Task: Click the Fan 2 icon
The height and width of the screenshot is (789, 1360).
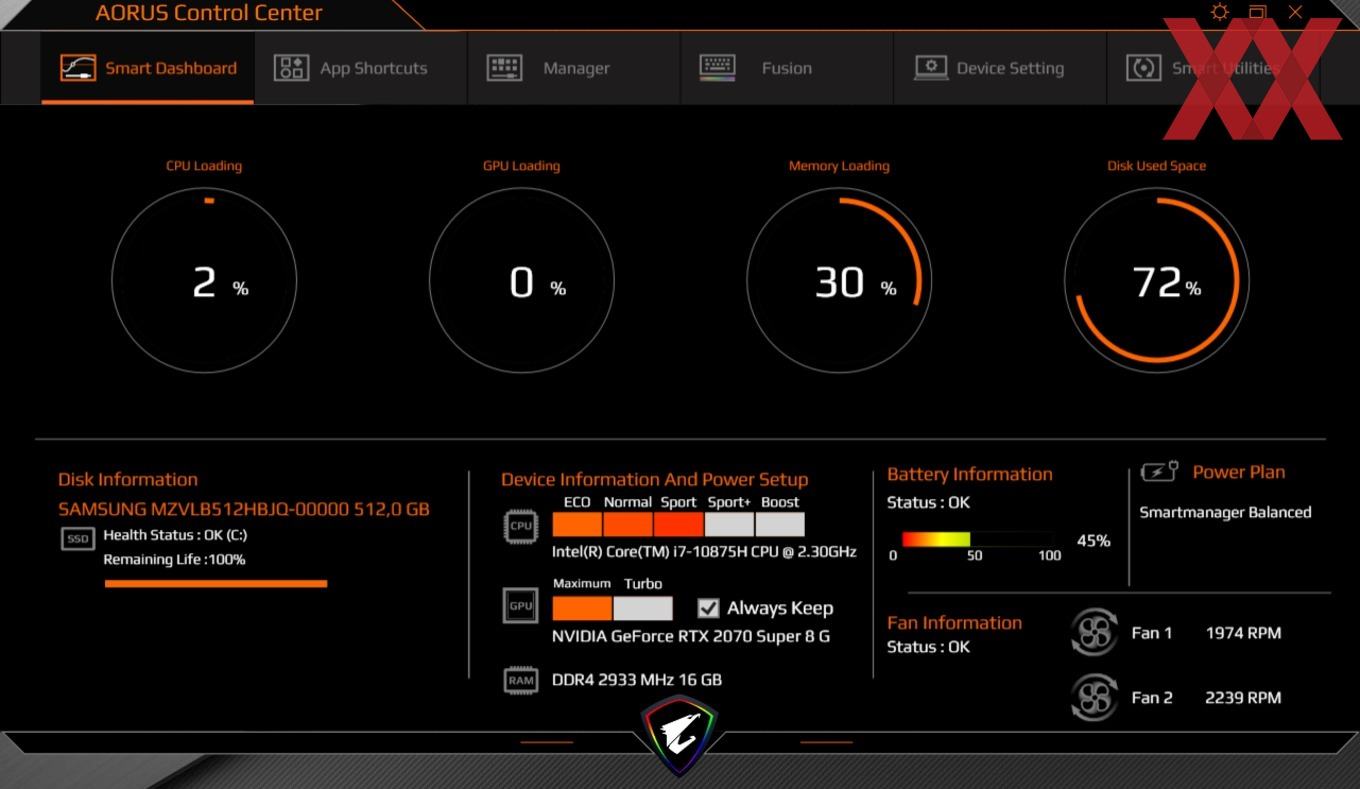Action: 1094,697
